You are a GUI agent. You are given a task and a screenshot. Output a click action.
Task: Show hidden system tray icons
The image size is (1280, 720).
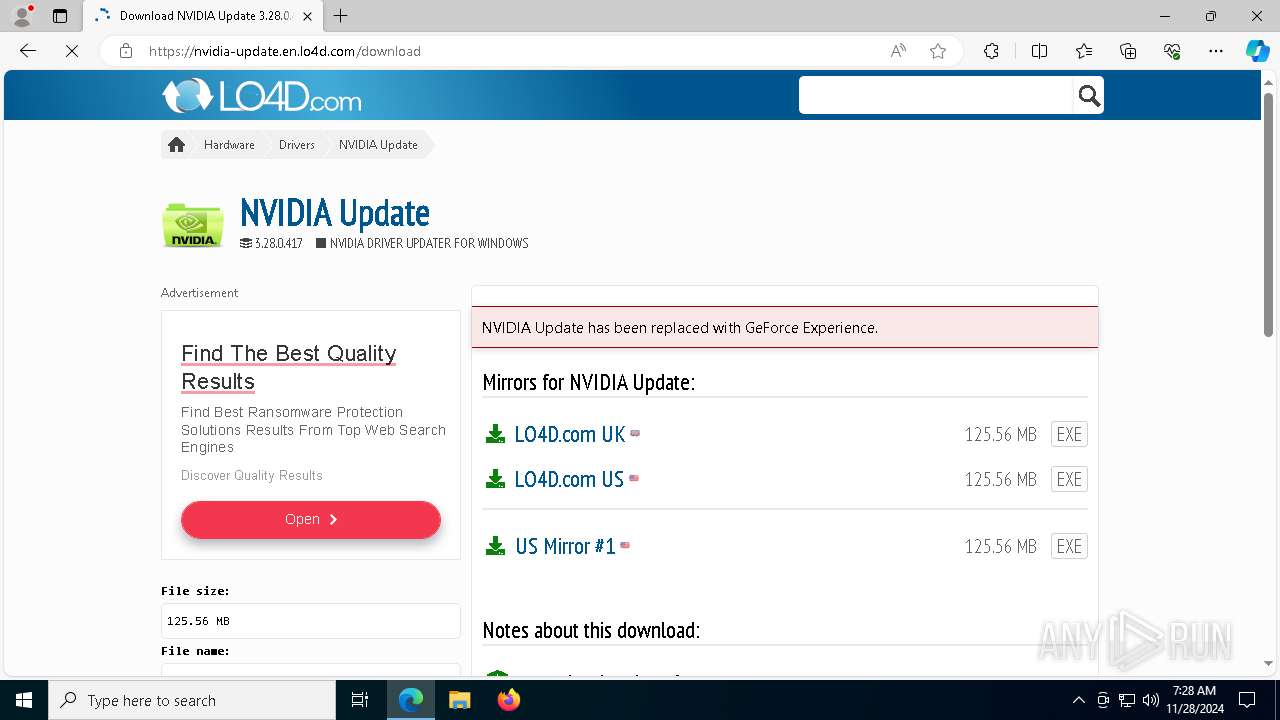click(x=1078, y=700)
